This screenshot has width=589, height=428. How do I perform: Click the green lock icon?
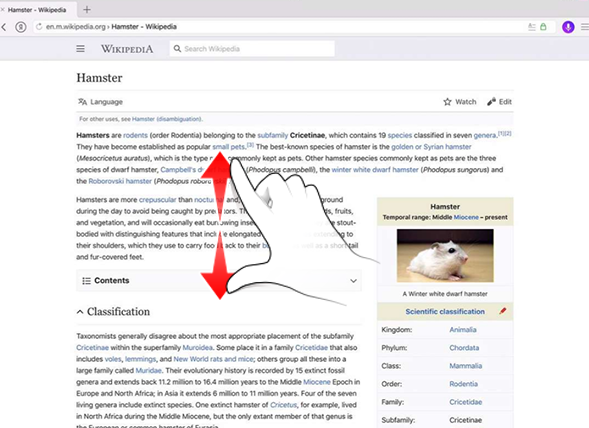pos(543,27)
